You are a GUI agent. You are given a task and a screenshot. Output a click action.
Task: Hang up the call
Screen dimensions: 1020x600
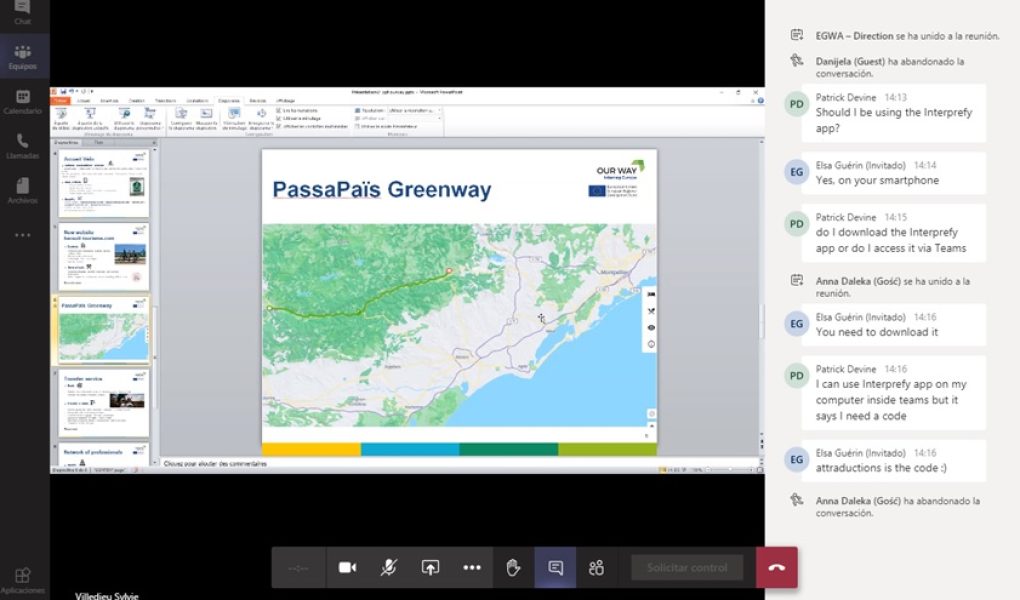click(777, 568)
